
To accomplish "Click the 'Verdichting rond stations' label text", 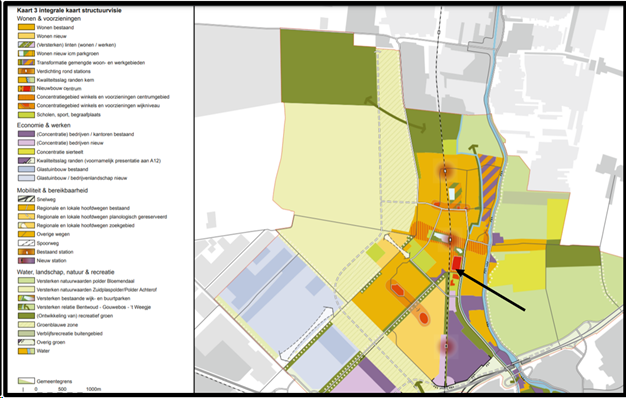I will [x=63, y=71].
